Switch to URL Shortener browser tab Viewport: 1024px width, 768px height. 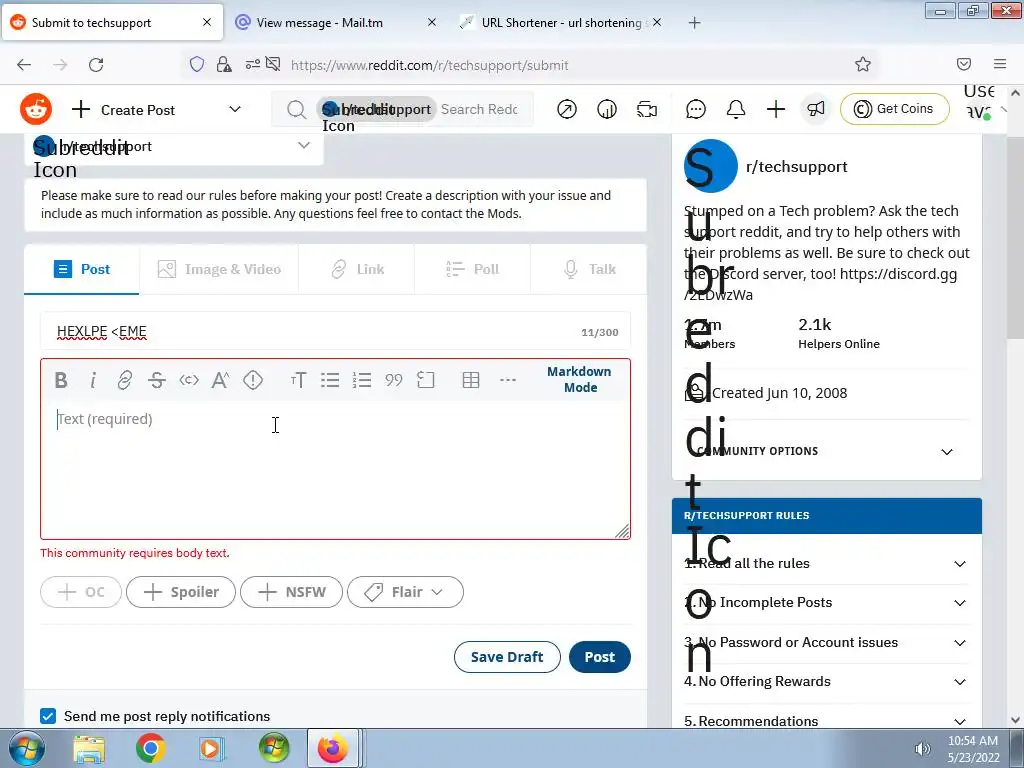561,23
